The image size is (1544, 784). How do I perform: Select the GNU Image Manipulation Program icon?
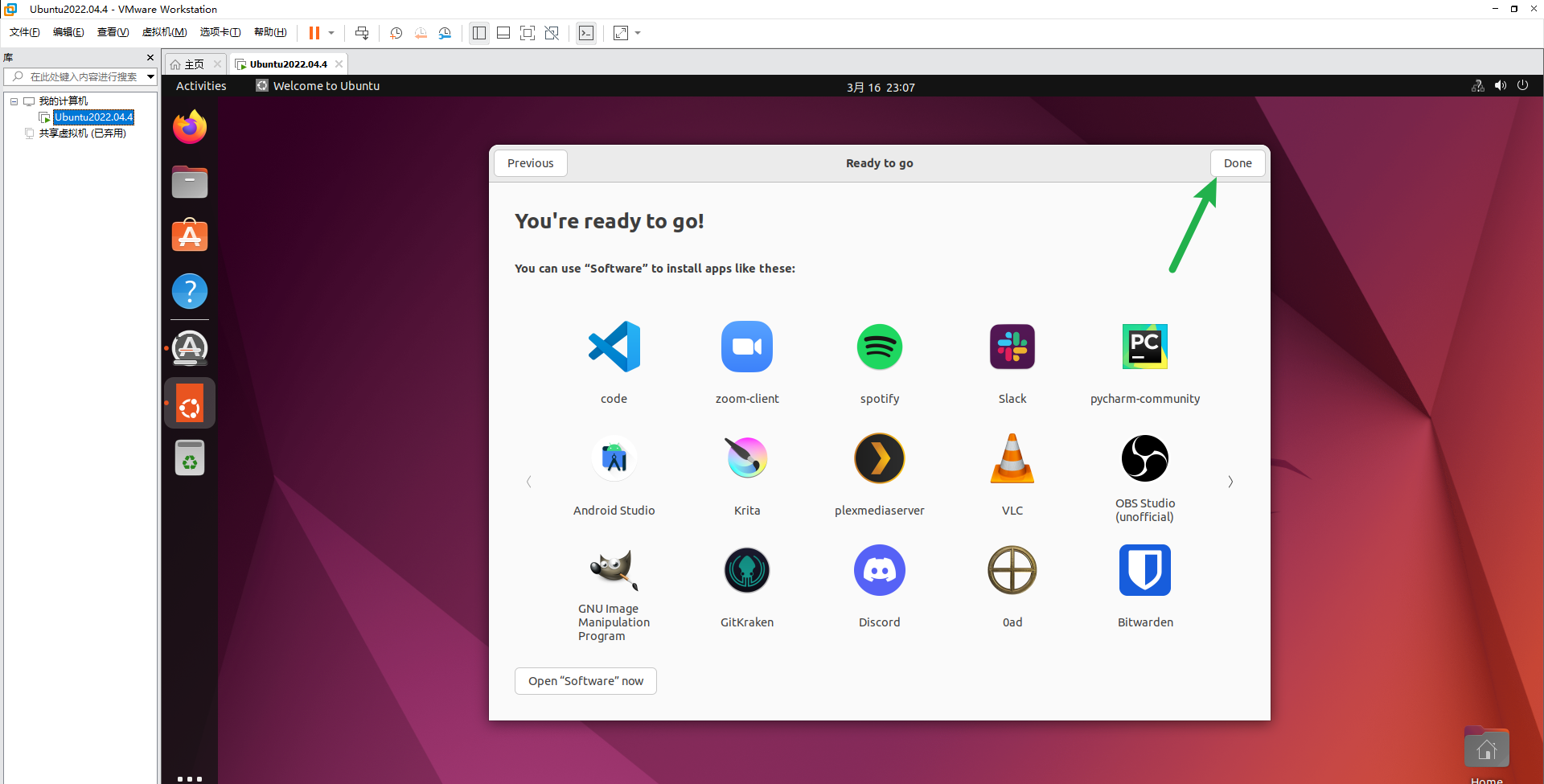614,570
